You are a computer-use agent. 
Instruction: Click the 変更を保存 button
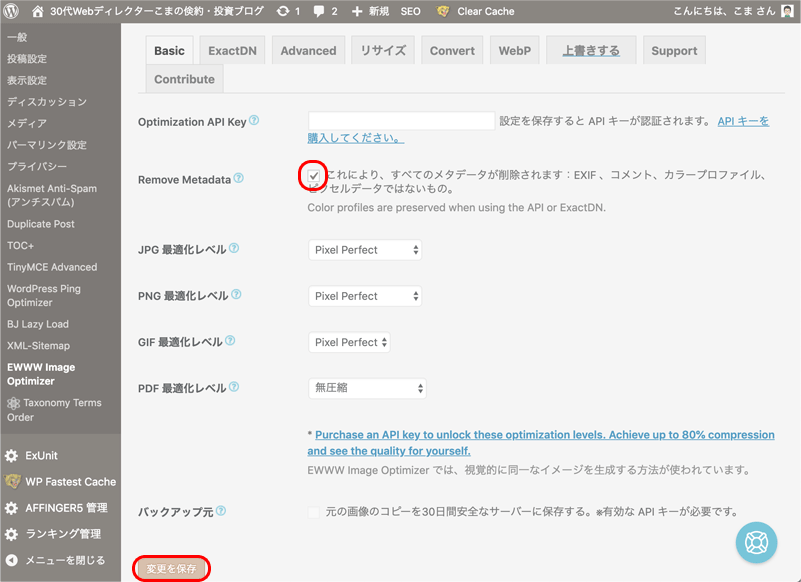172,569
